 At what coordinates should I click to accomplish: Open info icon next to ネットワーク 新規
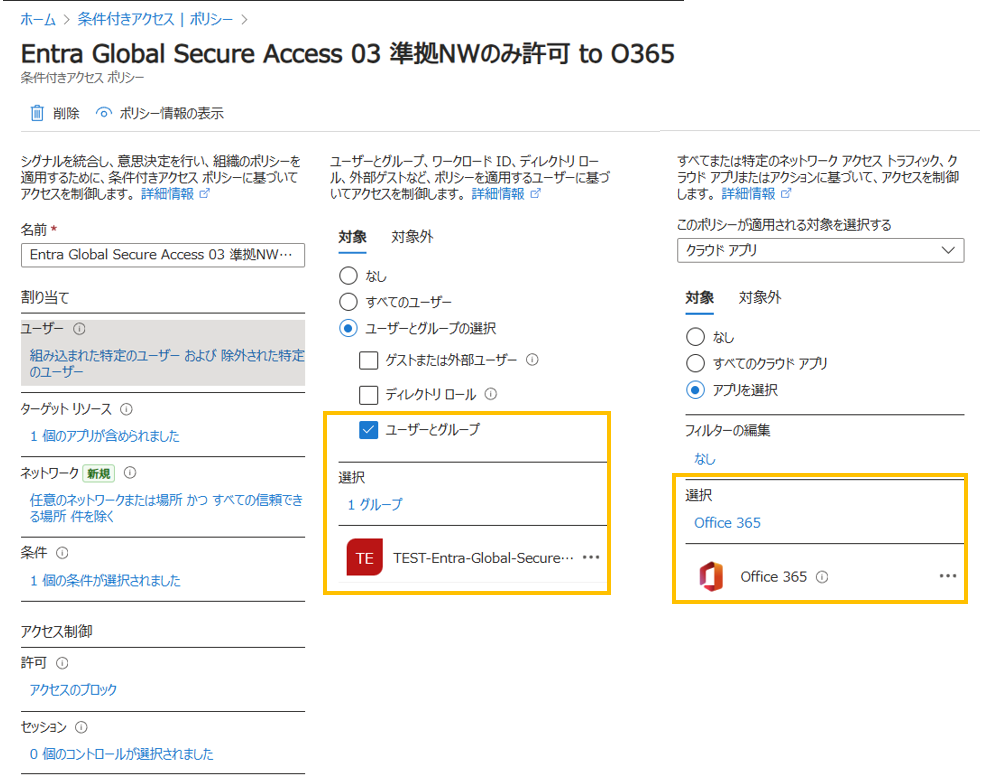point(130,473)
